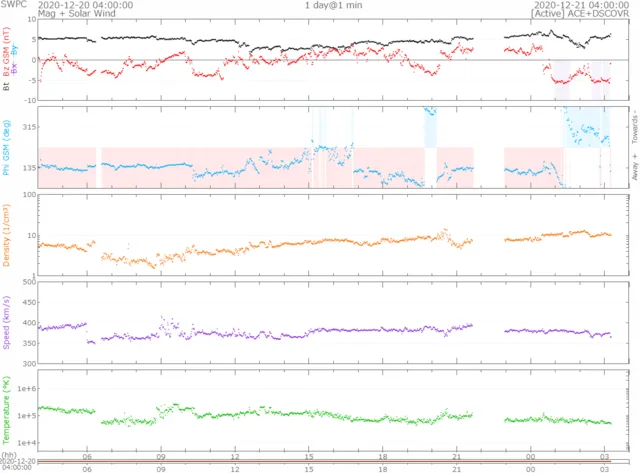Click the 315 tick on the Phi axis

click(x=30, y=127)
